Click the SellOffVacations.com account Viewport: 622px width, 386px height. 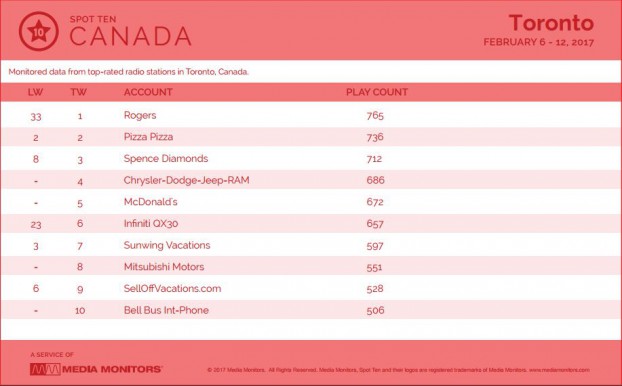coord(173,288)
